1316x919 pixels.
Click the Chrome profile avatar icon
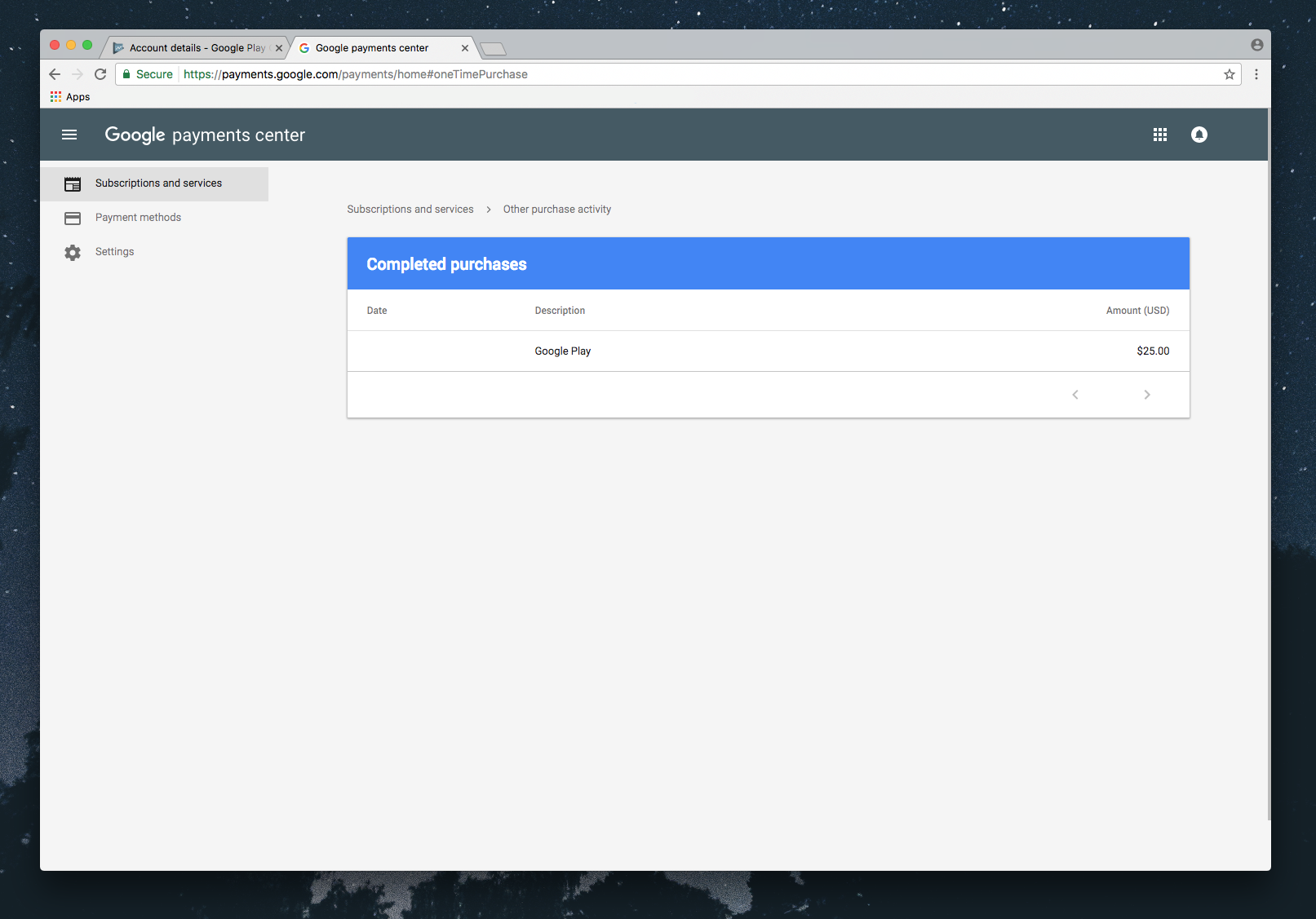[x=1256, y=45]
